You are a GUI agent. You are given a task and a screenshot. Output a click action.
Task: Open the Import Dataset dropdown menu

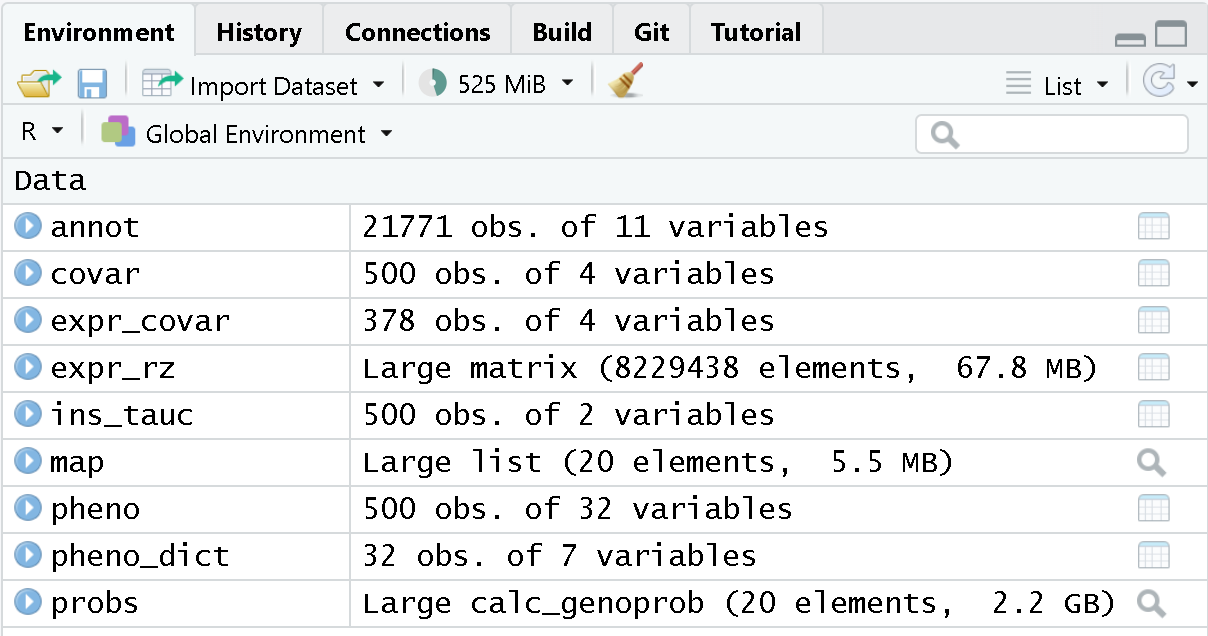coord(378,84)
